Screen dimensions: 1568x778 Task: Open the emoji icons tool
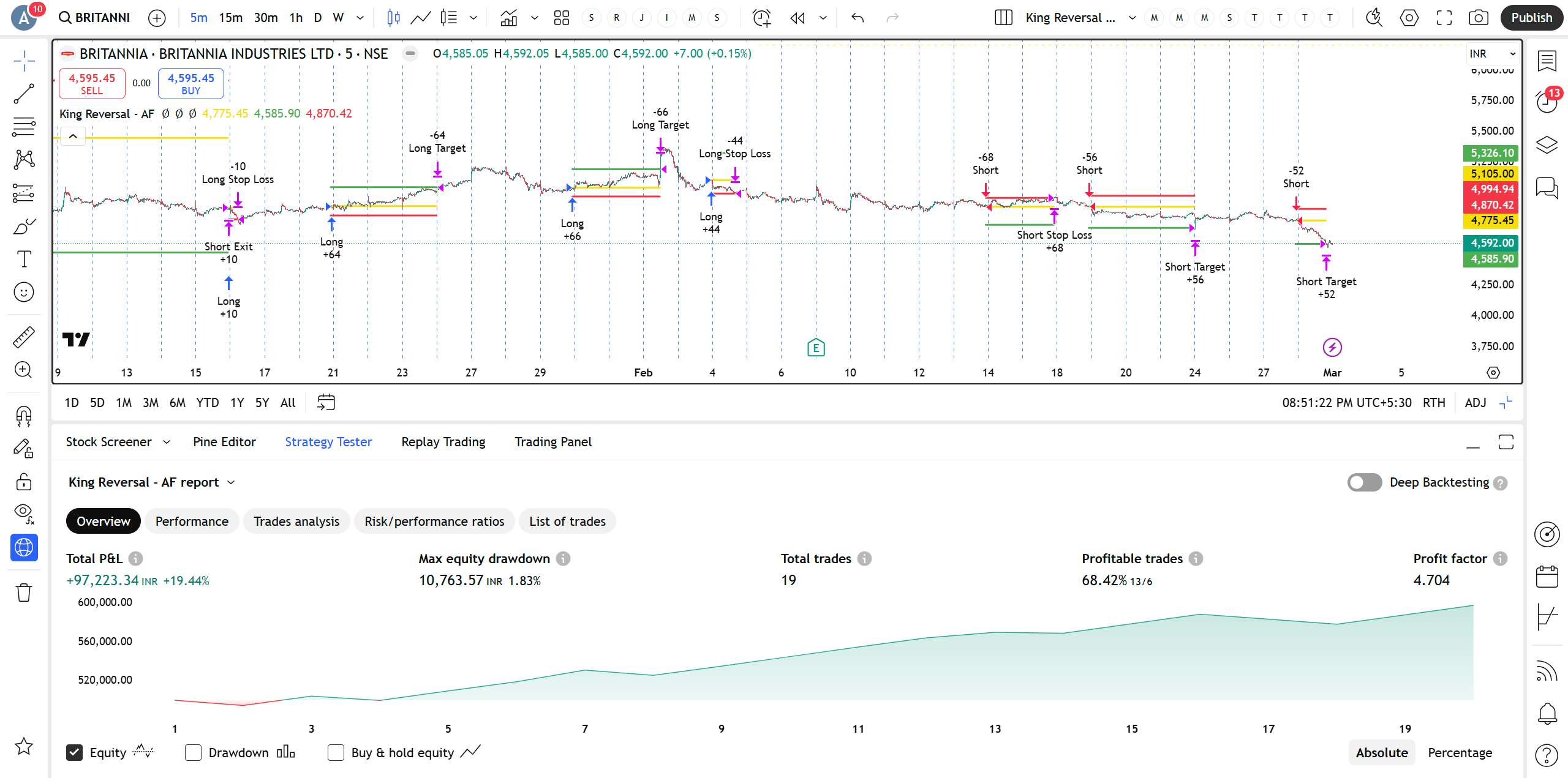(x=24, y=292)
